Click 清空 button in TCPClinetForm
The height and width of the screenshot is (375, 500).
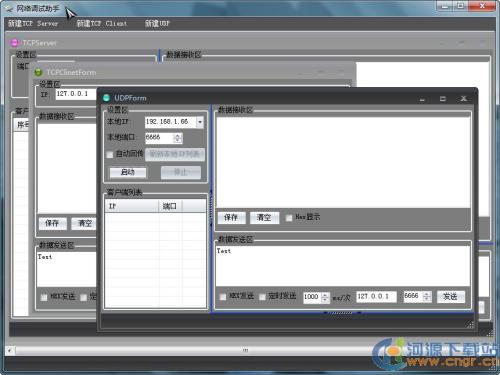(x=84, y=223)
